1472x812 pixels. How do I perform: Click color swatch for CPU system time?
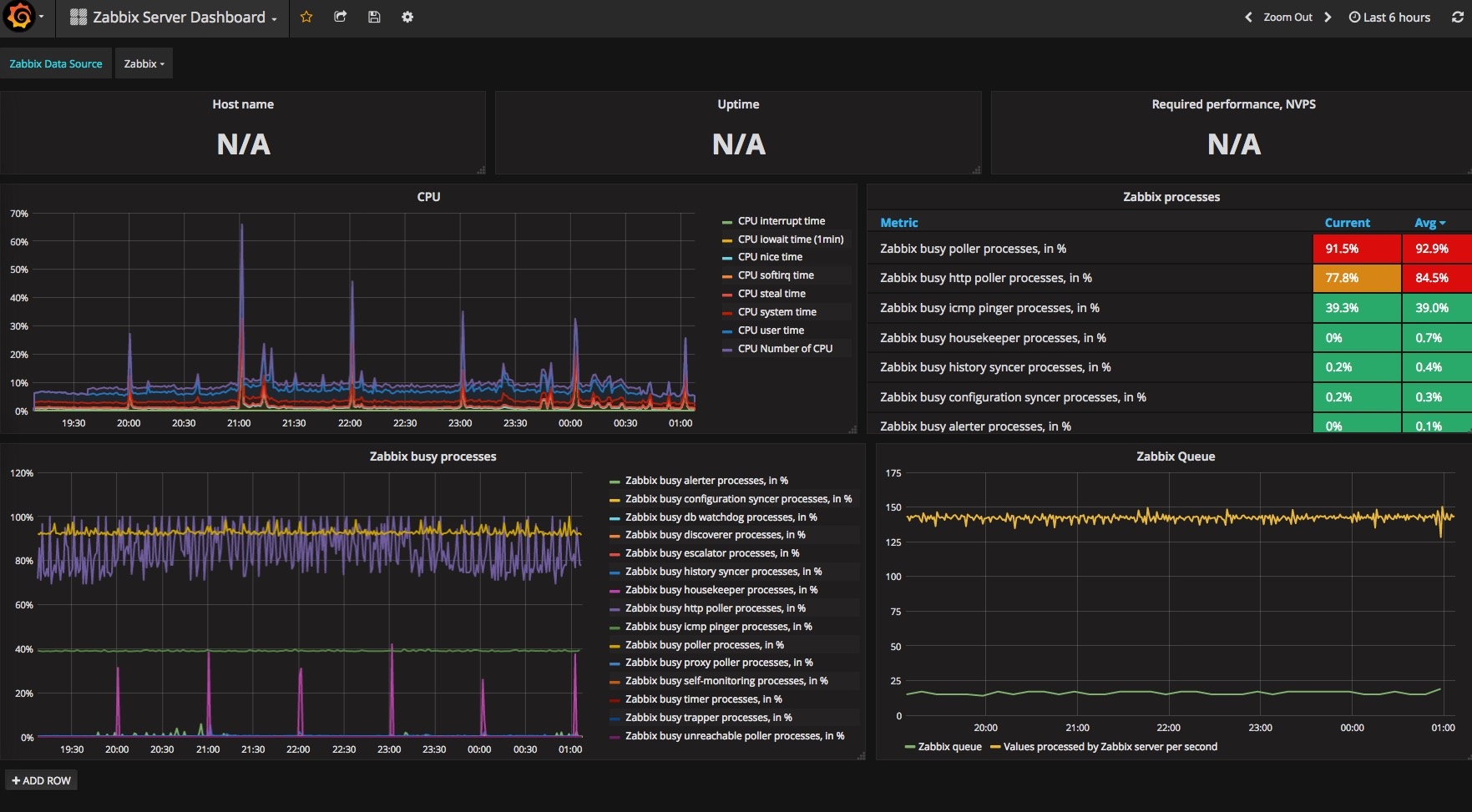click(727, 313)
